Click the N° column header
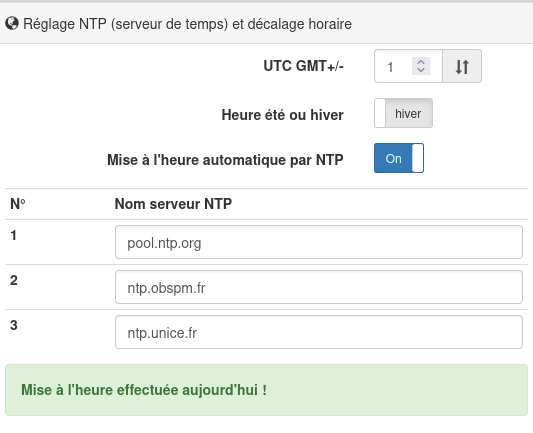533x433 pixels. tap(18, 204)
